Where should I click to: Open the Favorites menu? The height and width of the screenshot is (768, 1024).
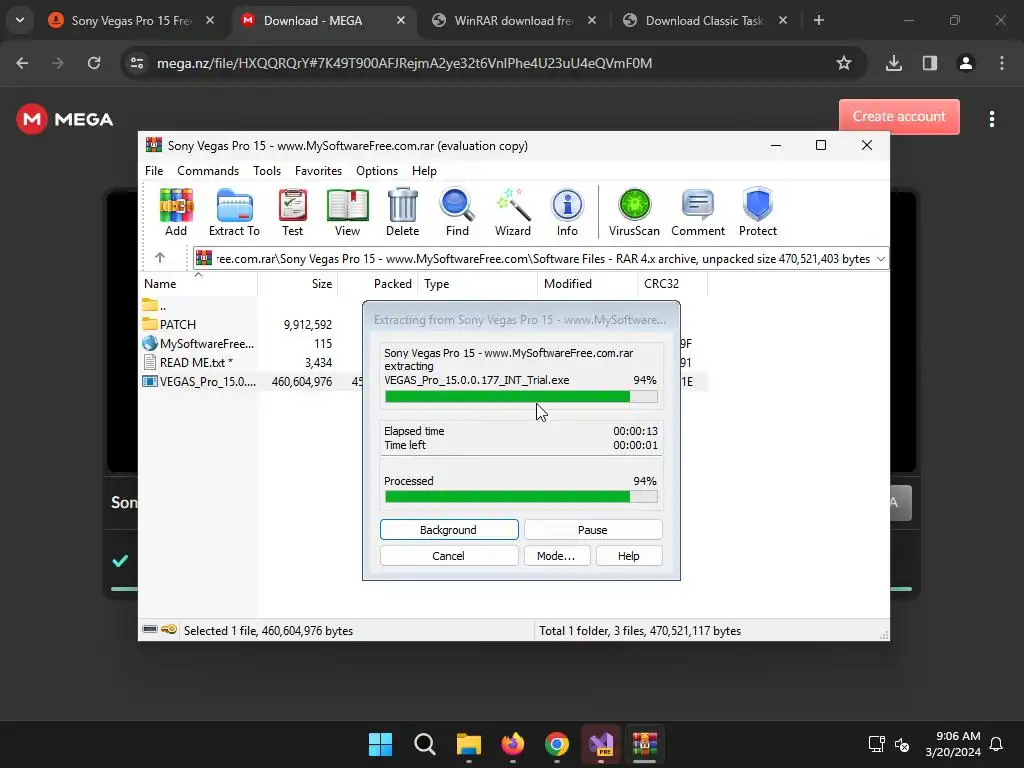click(318, 170)
